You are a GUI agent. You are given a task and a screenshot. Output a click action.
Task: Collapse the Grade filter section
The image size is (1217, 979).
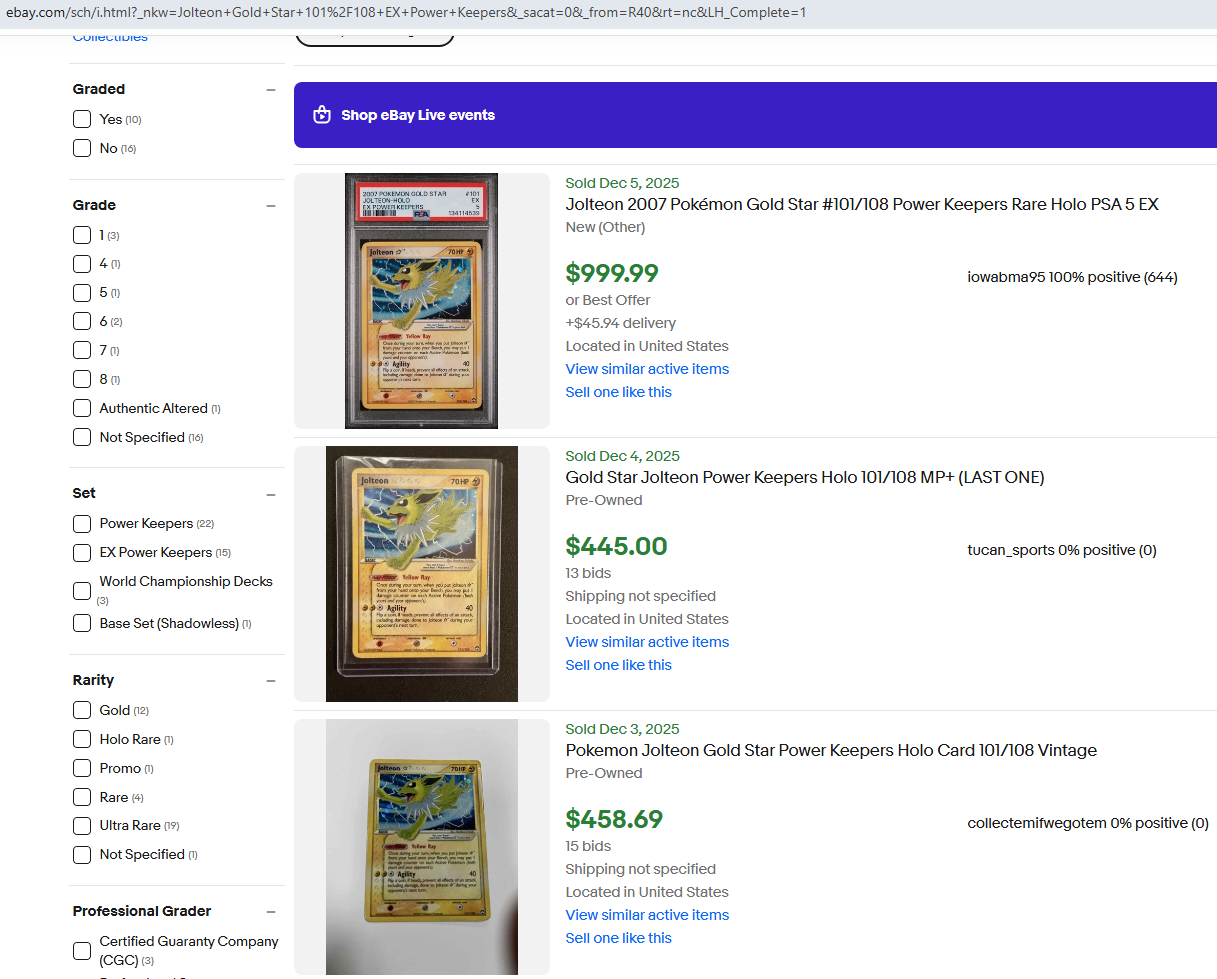point(270,205)
